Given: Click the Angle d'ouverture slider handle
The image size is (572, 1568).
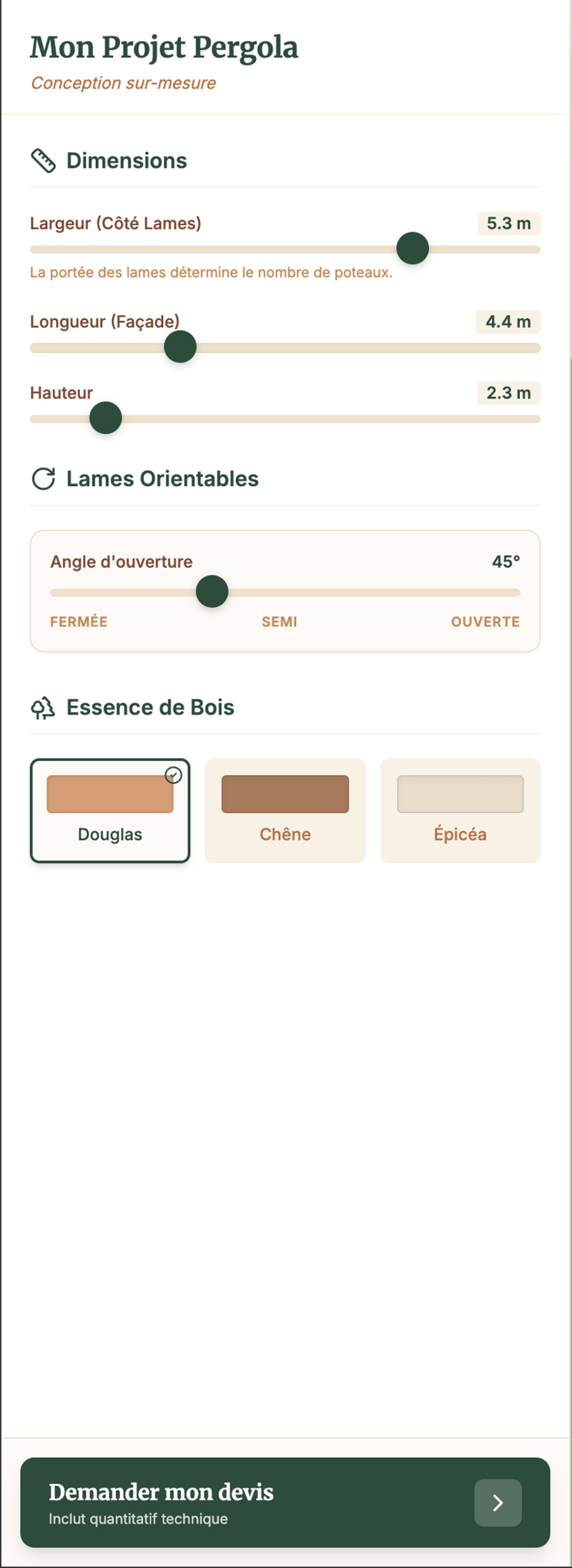Looking at the screenshot, I should (x=212, y=593).
